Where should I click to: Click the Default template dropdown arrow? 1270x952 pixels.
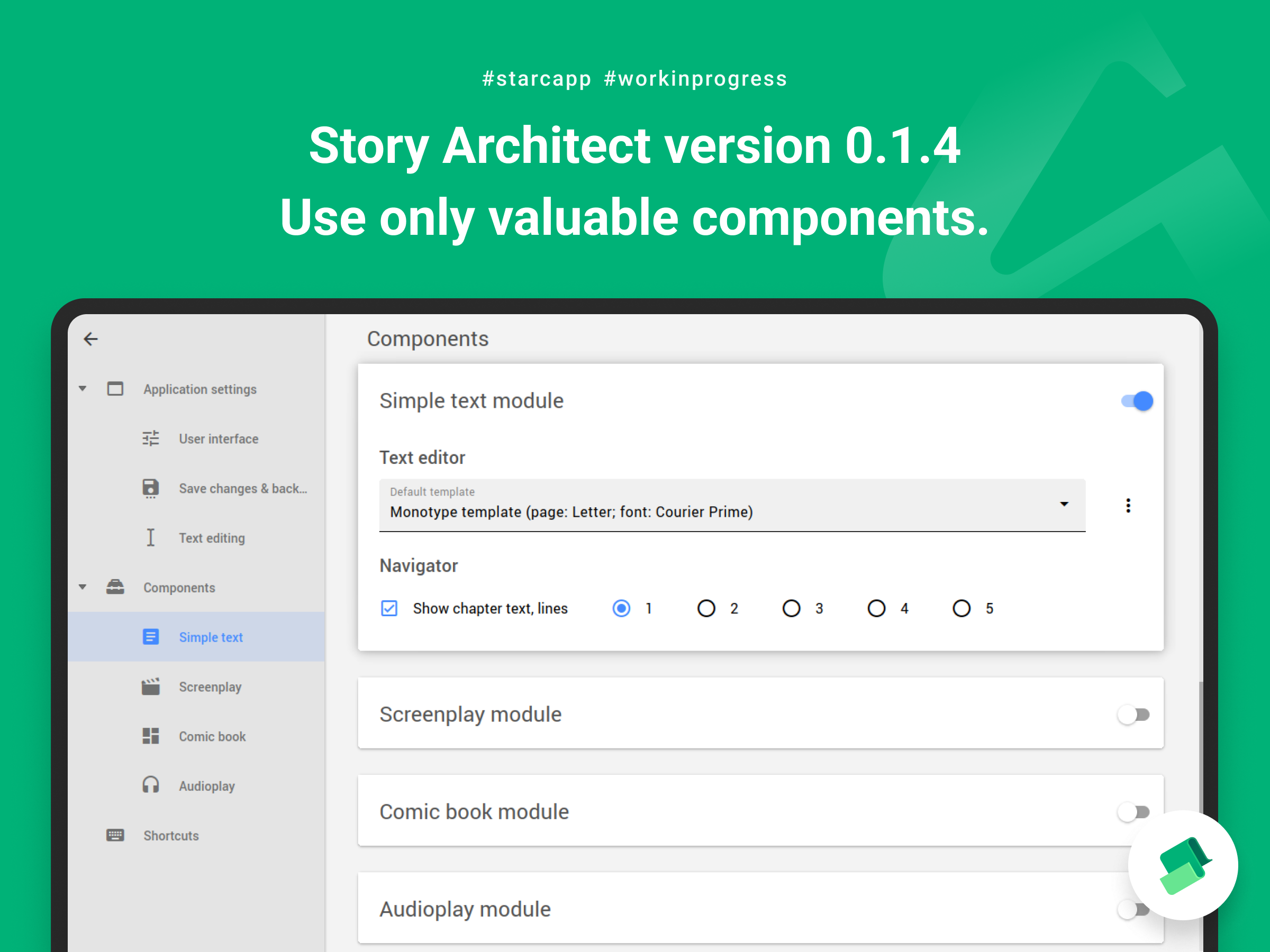tap(1064, 504)
